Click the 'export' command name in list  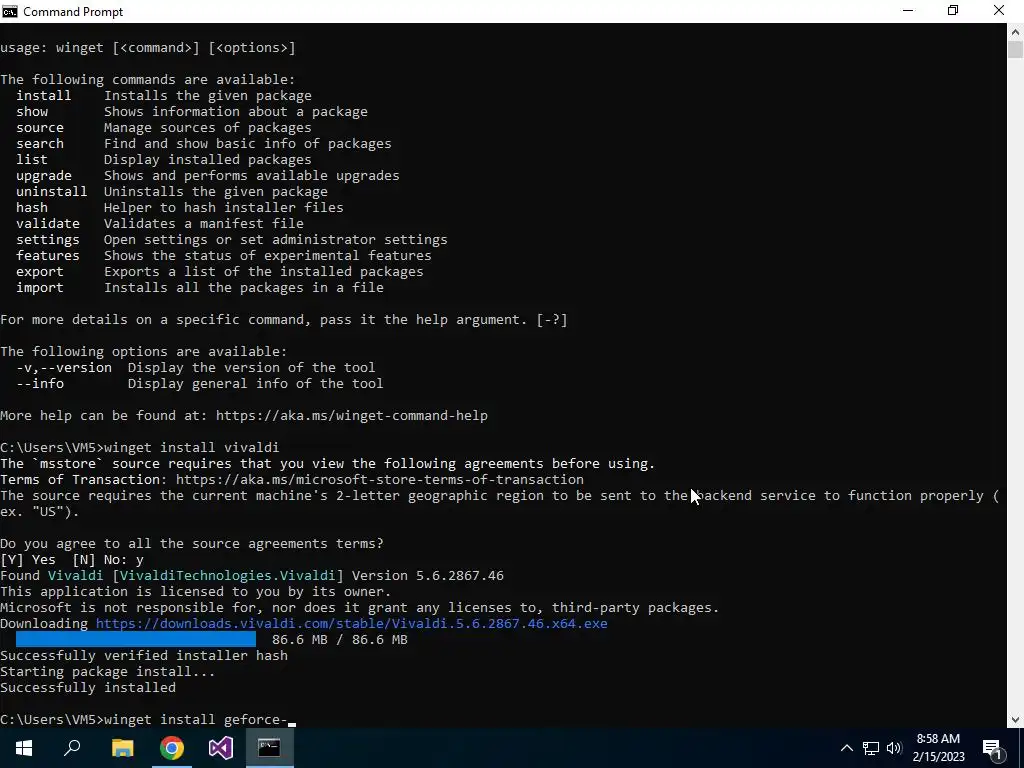click(x=40, y=272)
